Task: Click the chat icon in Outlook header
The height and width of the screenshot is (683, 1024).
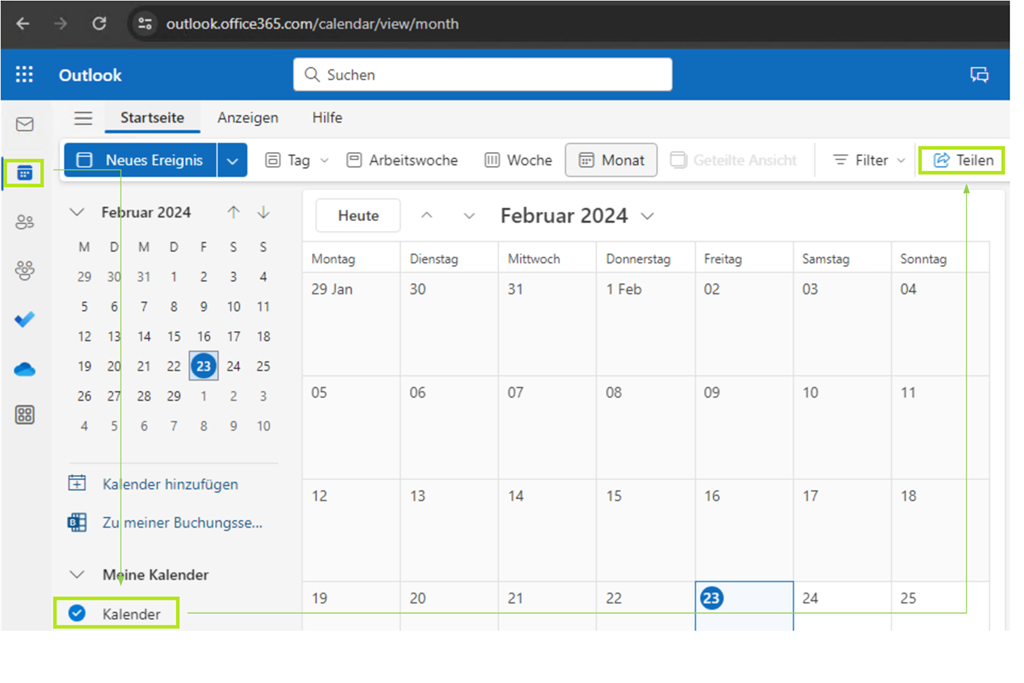Action: [979, 75]
